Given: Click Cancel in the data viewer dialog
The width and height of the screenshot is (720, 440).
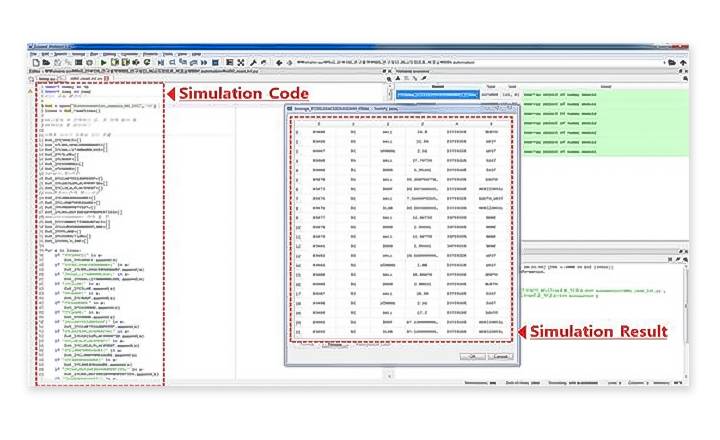Looking at the screenshot, I should click(x=500, y=356).
